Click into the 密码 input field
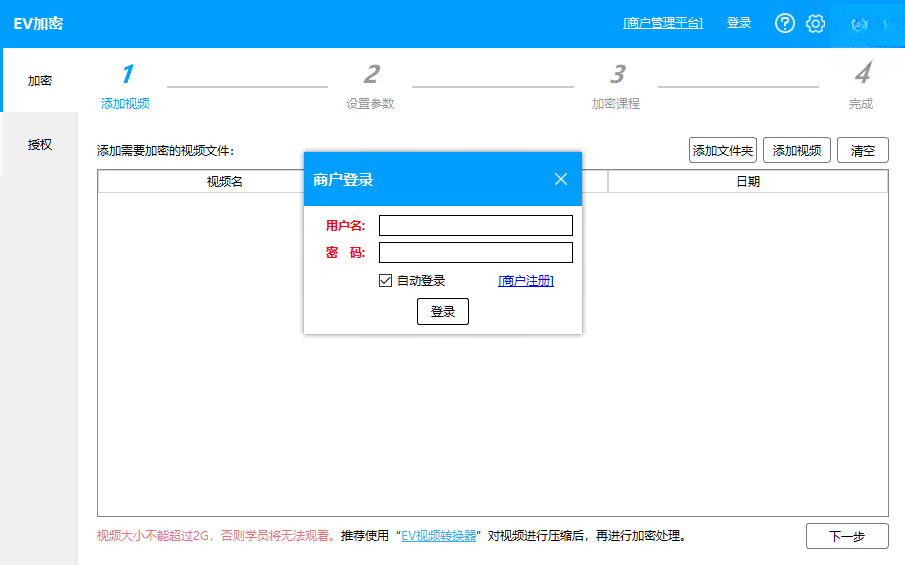Screen dimensions: 905x565 click(476, 252)
